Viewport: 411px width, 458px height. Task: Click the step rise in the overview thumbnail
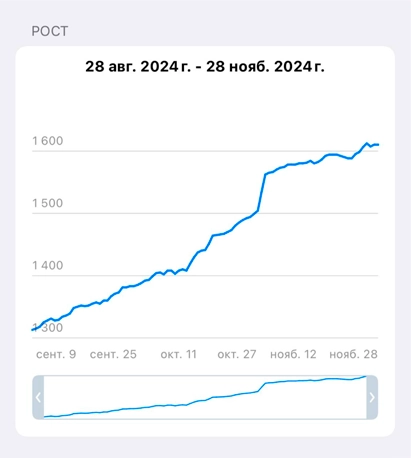coord(262,387)
